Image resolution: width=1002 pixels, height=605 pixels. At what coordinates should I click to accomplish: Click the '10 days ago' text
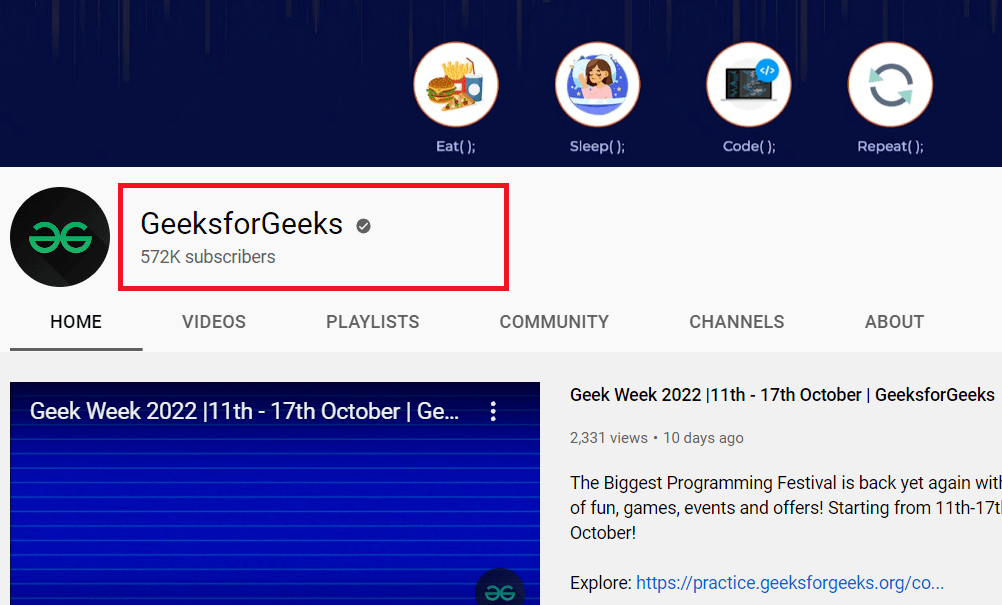(703, 438)
